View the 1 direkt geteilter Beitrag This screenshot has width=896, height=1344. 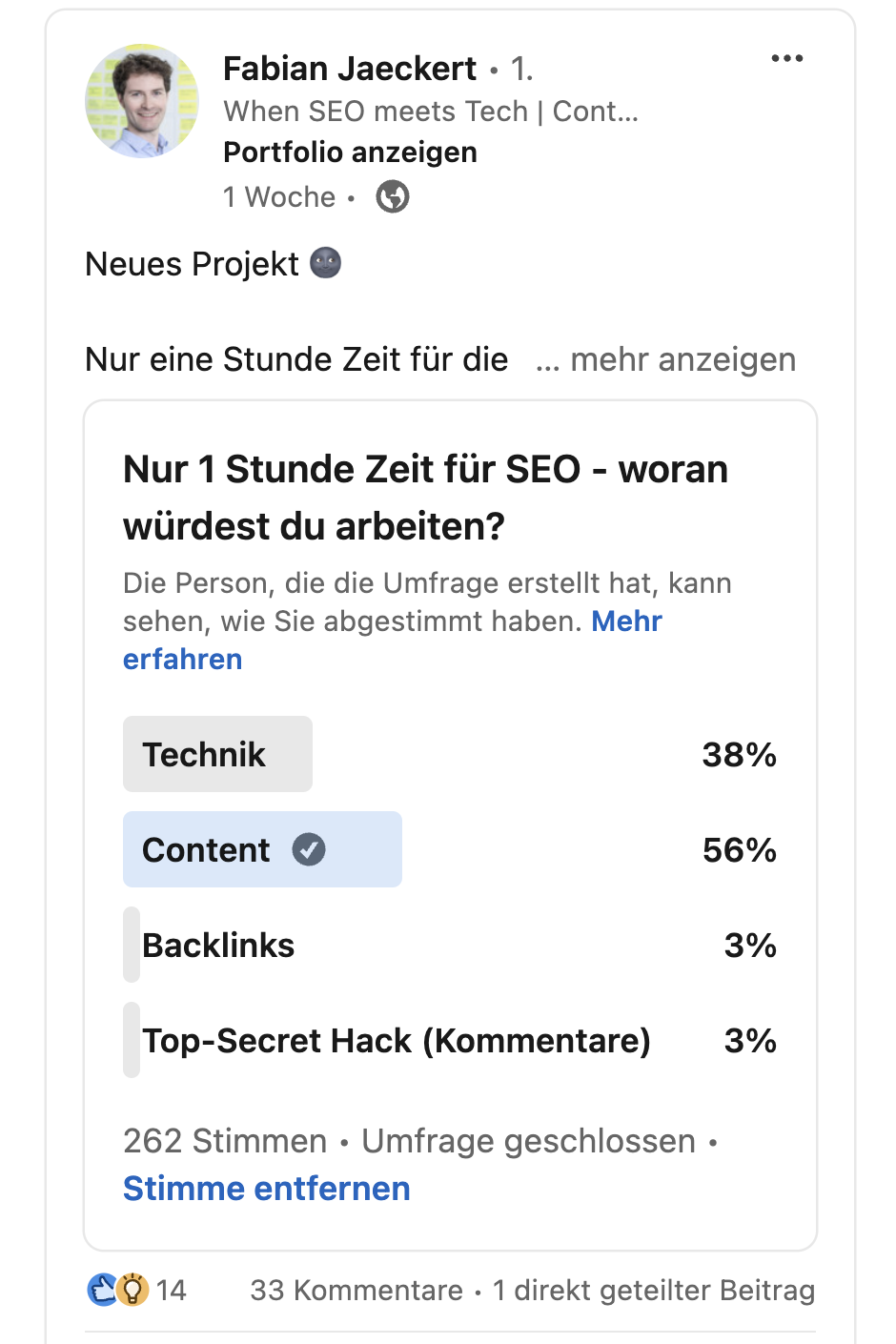coord(654,1290)
